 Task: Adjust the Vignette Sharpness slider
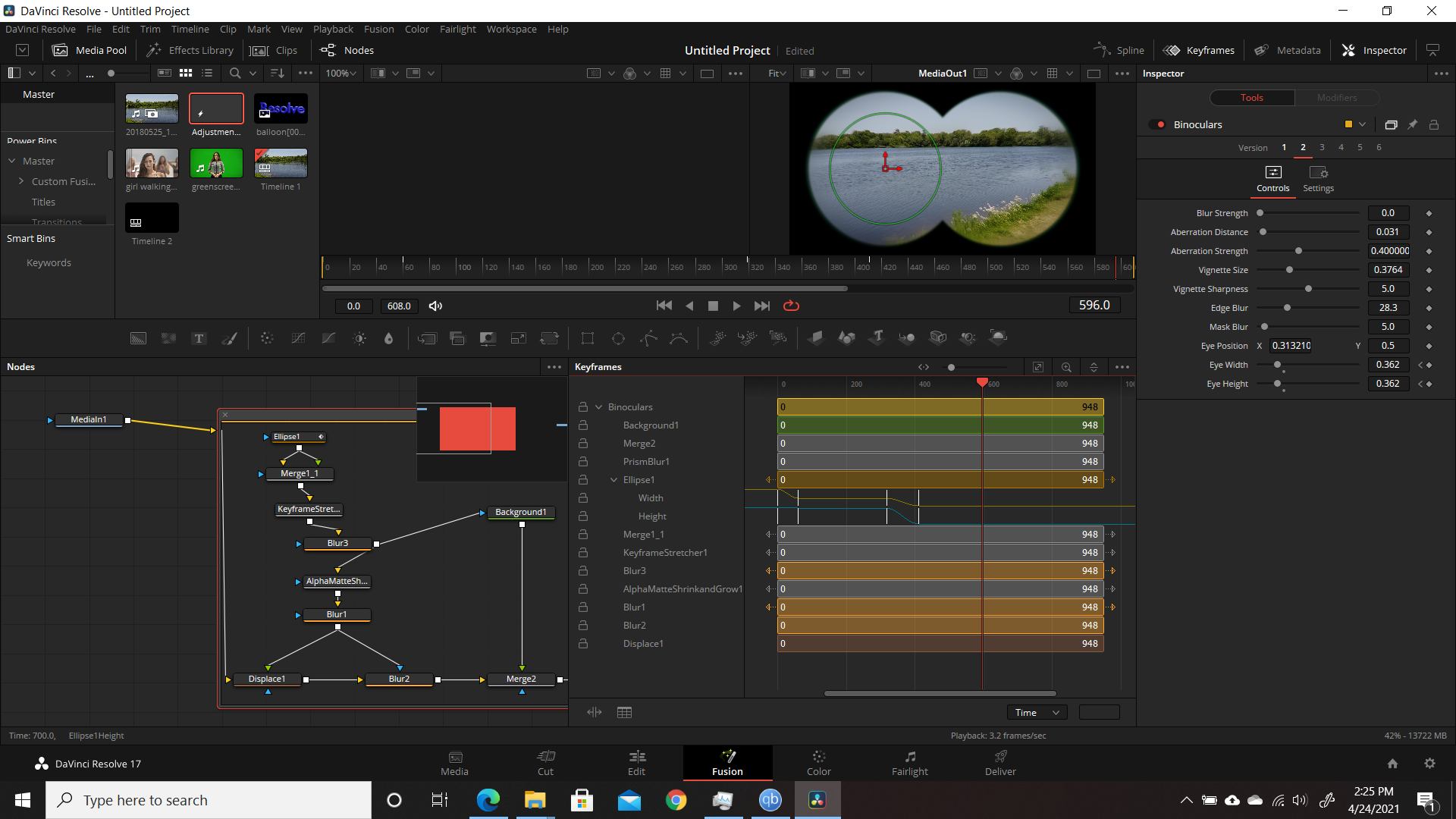coord(1308,289)
